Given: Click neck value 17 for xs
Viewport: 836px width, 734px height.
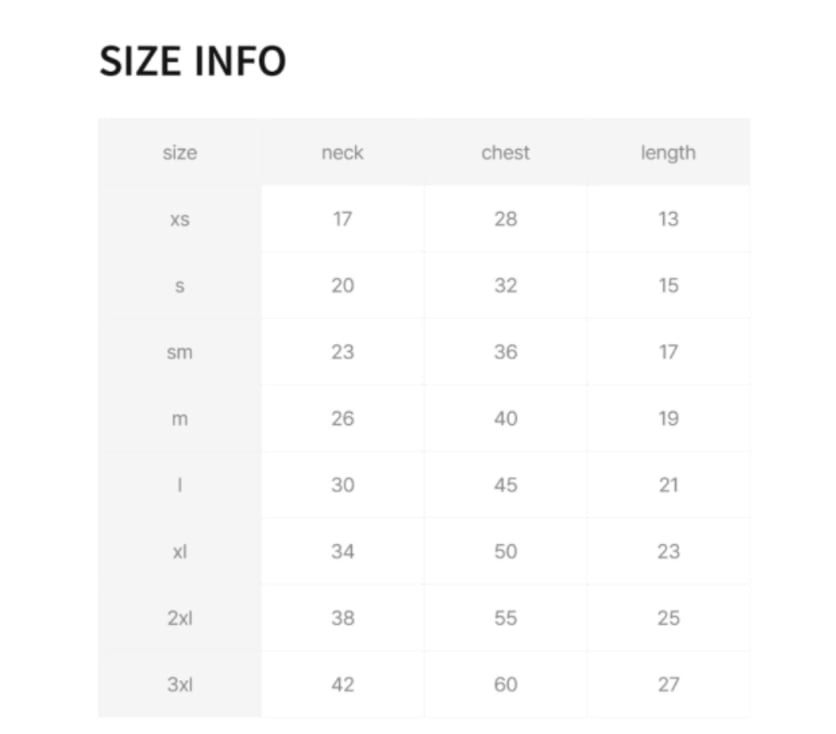Looking at the screenshot, I should [x=342, y=219].
